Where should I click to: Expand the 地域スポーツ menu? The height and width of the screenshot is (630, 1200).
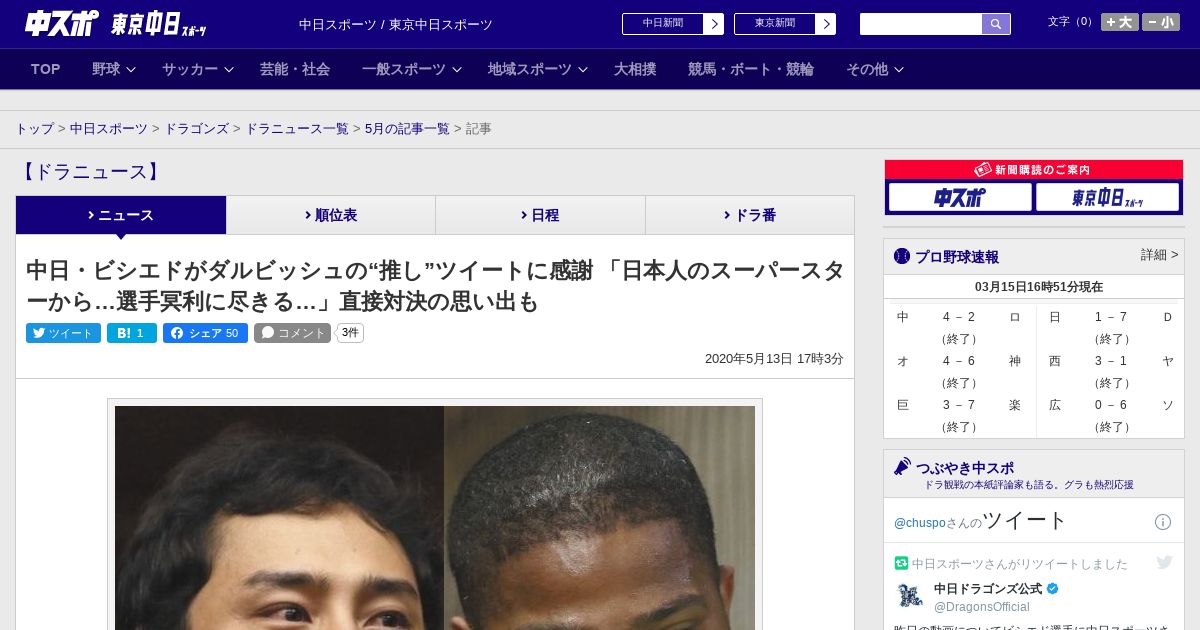(x=537, y=69)
